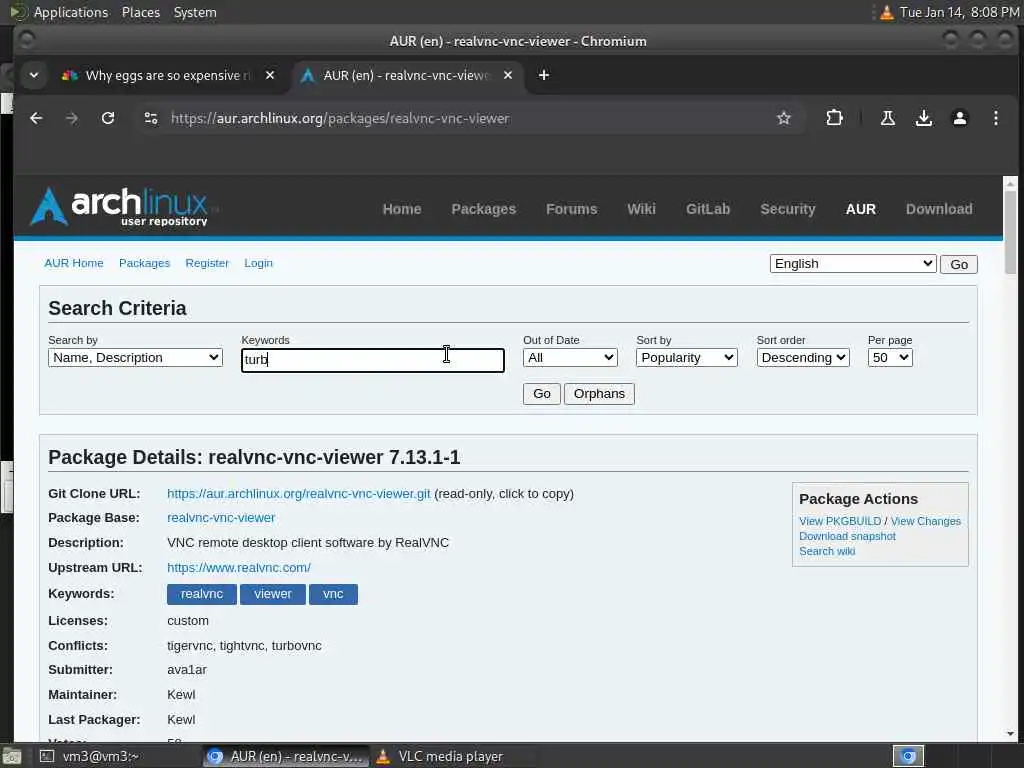Open the Out of Date dropdown
The image size is (1024, 768).
click(570, 357)
